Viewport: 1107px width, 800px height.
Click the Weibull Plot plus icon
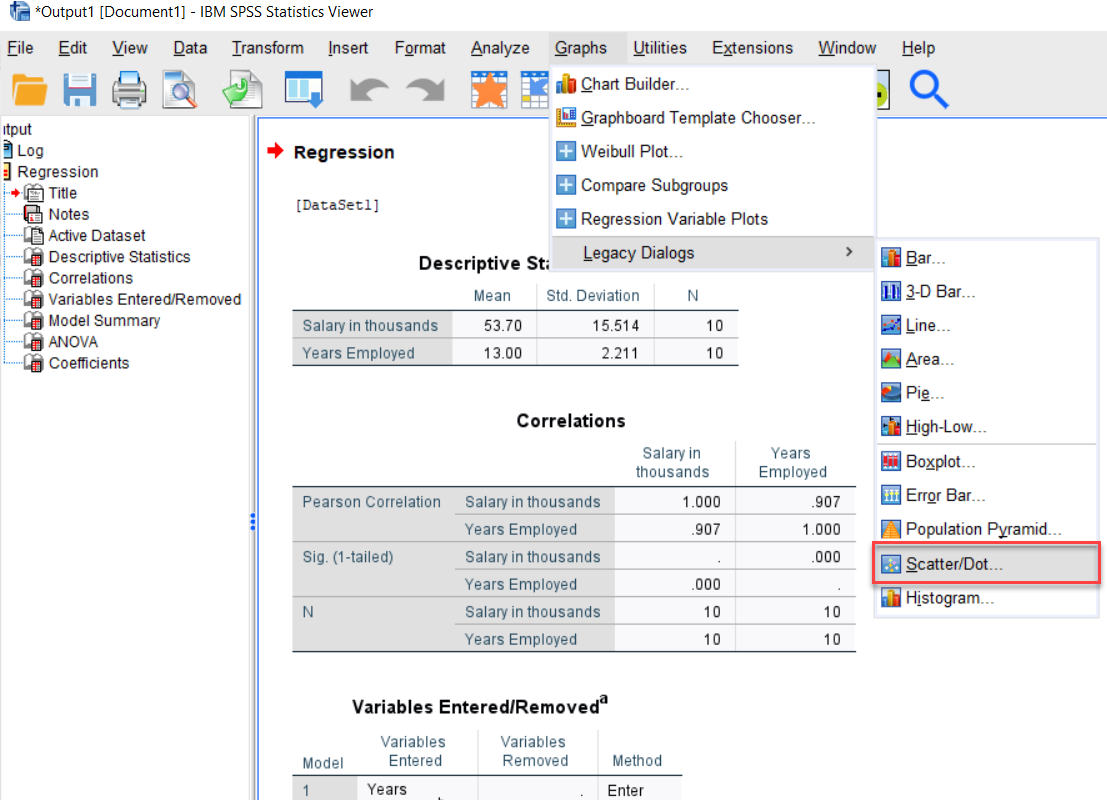(x=566, y=151)
